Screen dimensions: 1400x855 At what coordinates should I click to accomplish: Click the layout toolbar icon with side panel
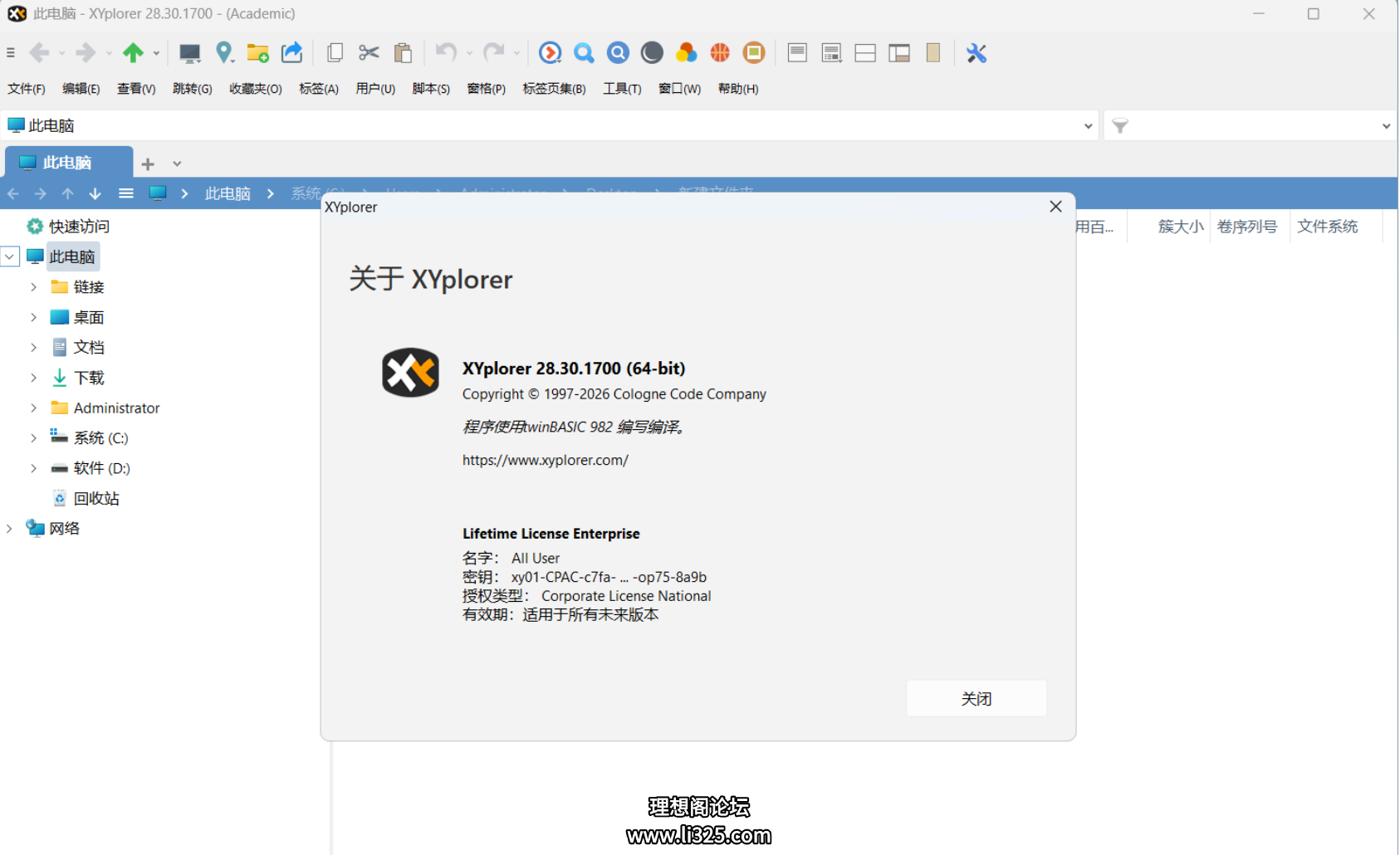[899, 53]
